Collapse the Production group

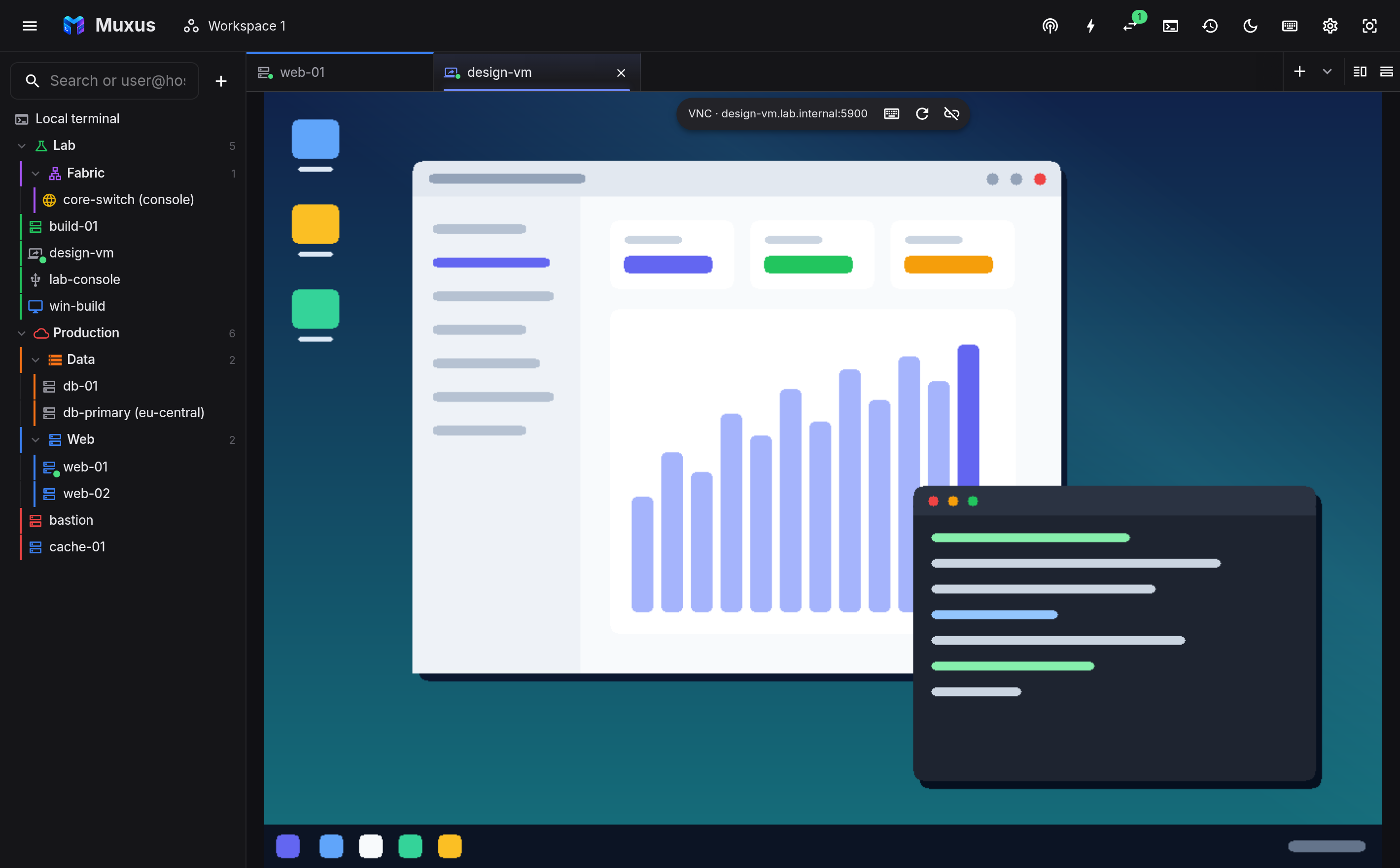click(22, 333)
